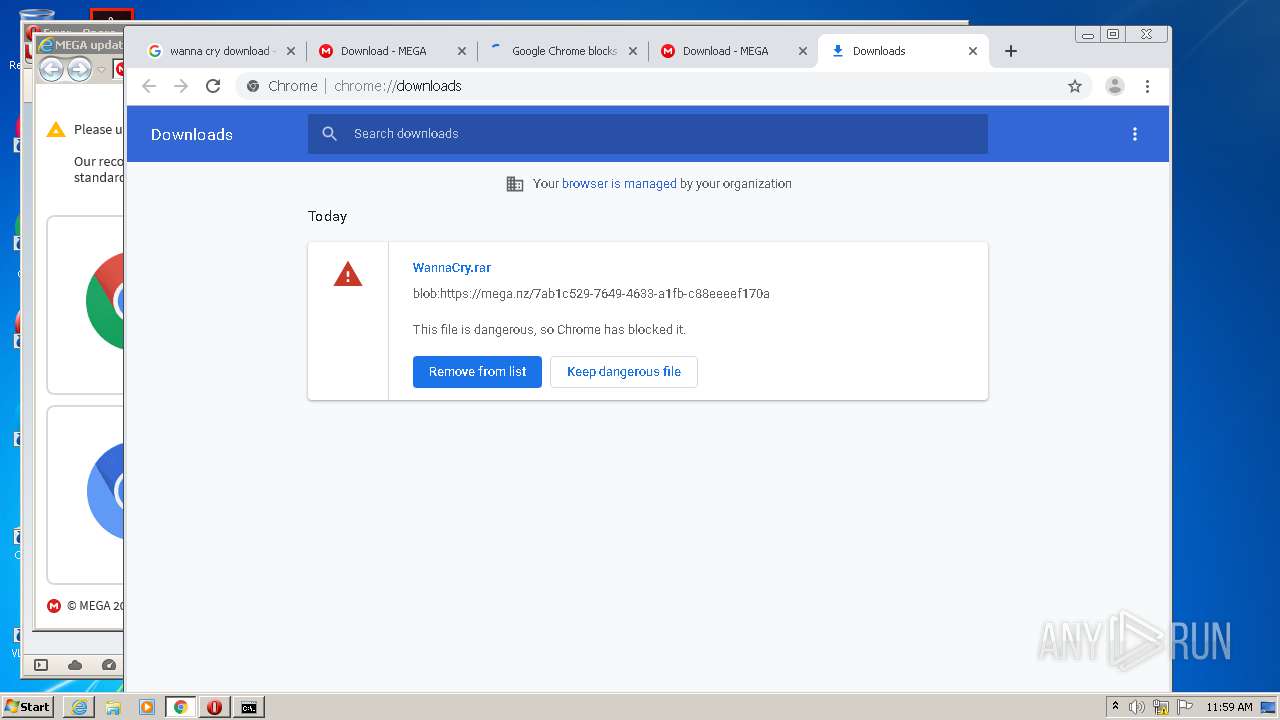Screen dimensions: 1280x720
Task: Bookmark this page with star icon
Action: point(1075,86)
